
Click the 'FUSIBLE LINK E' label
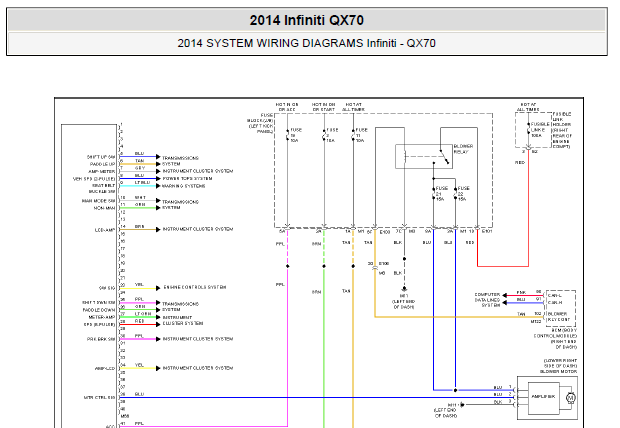click(x=540, y=129)
